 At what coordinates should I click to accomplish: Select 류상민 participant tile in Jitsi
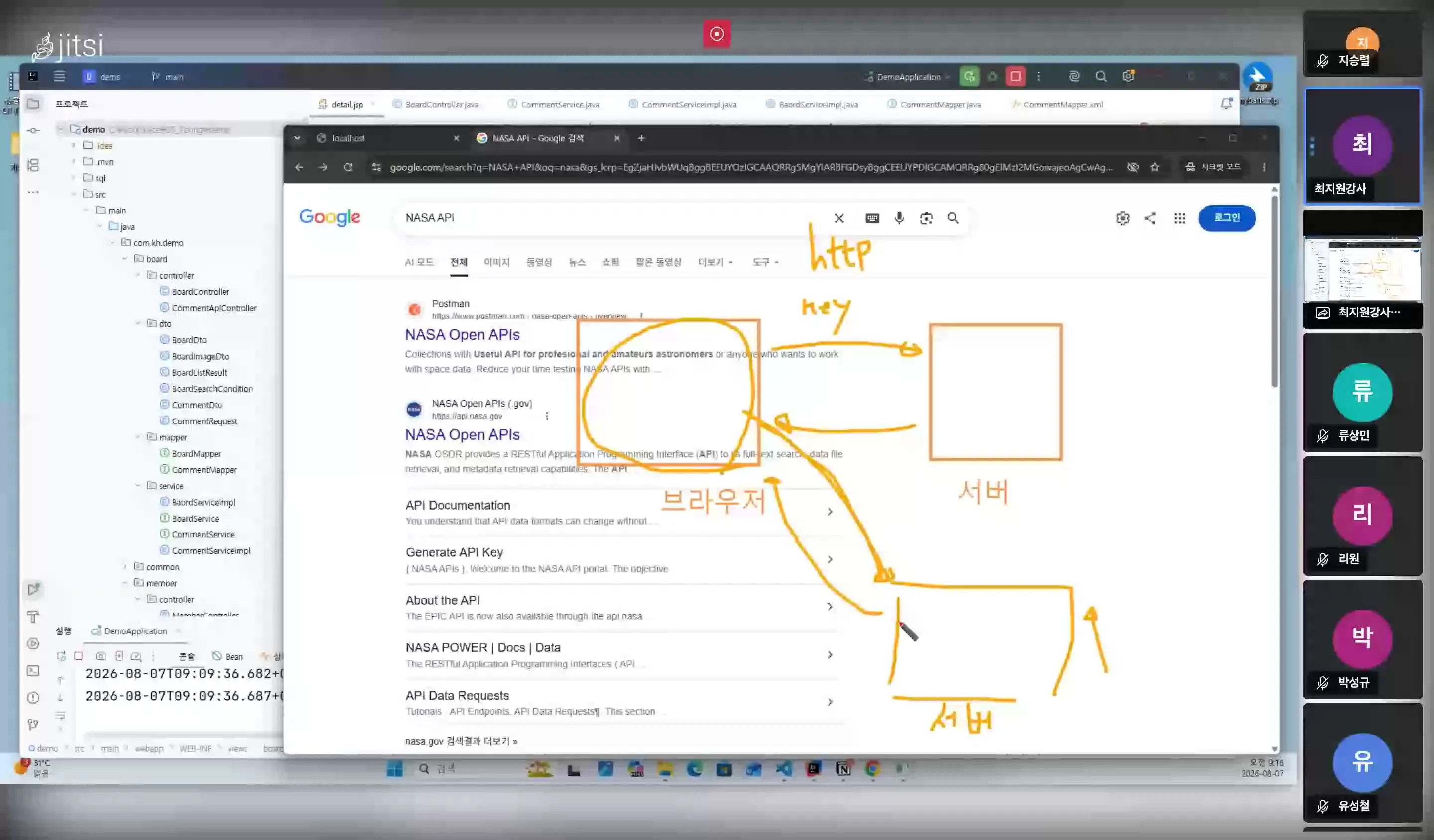[1362, 393]
